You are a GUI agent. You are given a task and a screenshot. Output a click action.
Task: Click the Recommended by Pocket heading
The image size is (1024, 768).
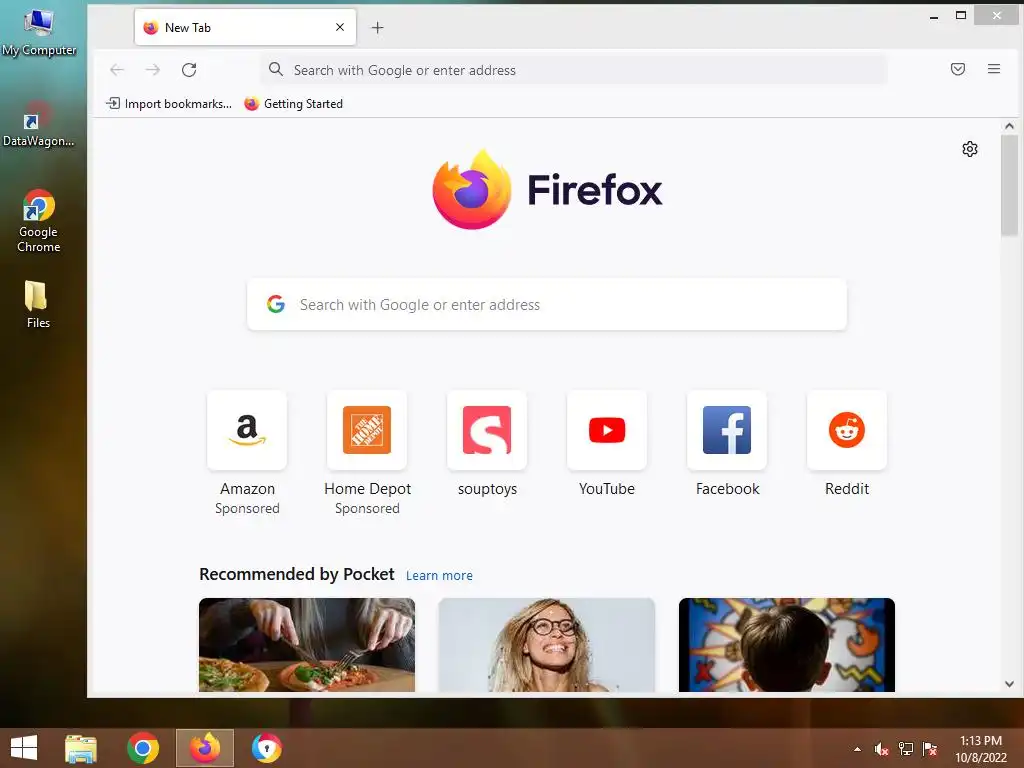click(296, 574)
